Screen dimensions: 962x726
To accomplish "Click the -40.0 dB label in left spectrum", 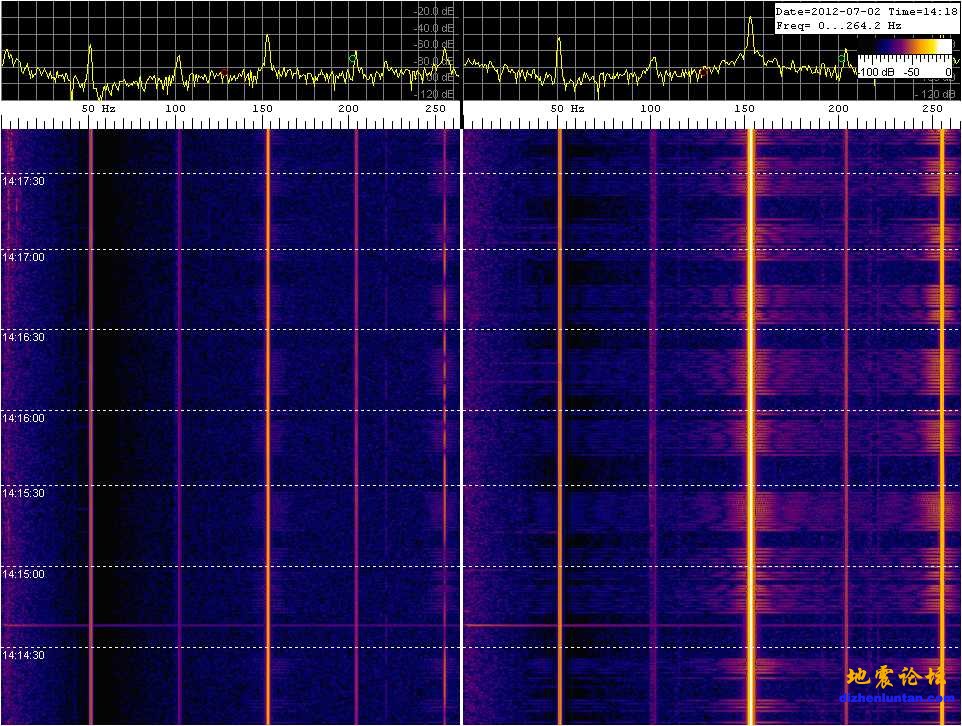I will (435, 28).
